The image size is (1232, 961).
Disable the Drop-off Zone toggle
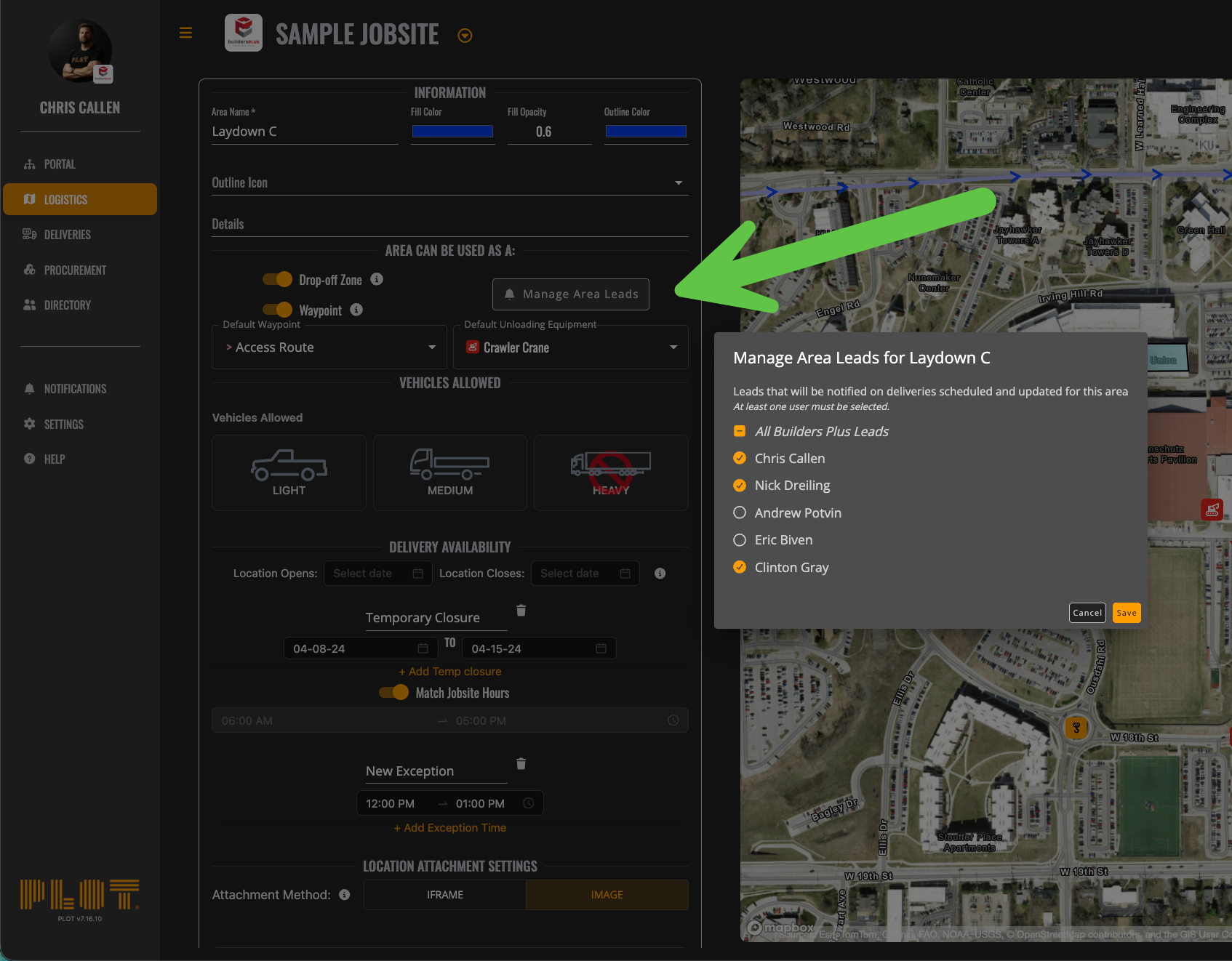click(x=277, y=279)
